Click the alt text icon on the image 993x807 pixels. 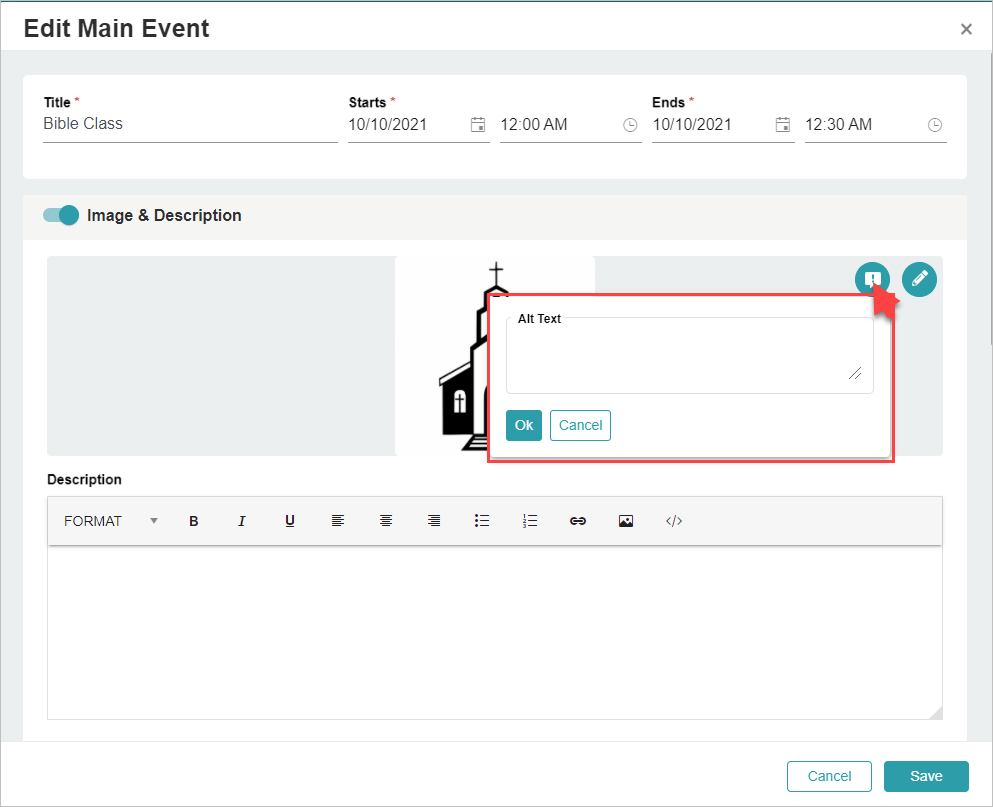coord(872,279)
